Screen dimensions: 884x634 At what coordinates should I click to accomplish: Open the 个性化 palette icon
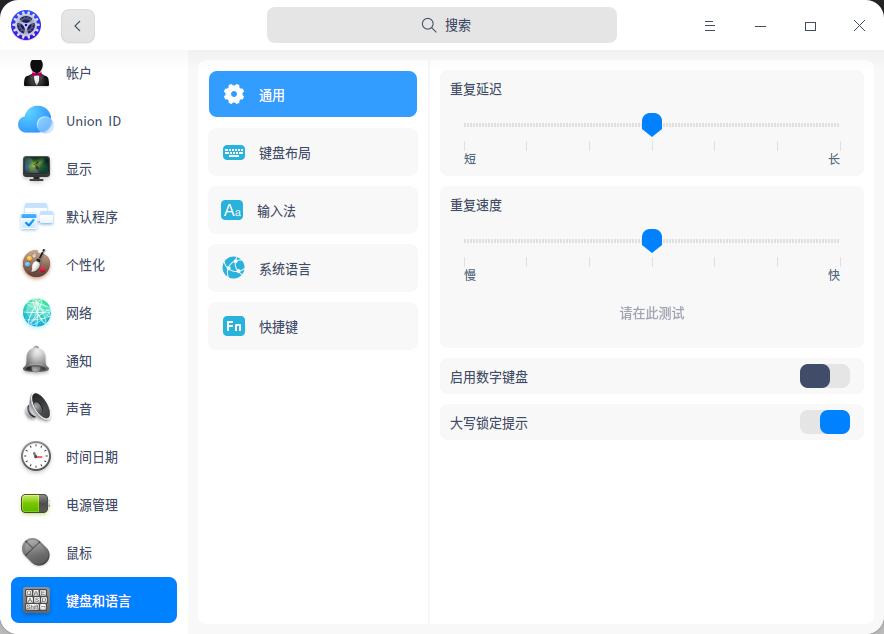(37, 264)
